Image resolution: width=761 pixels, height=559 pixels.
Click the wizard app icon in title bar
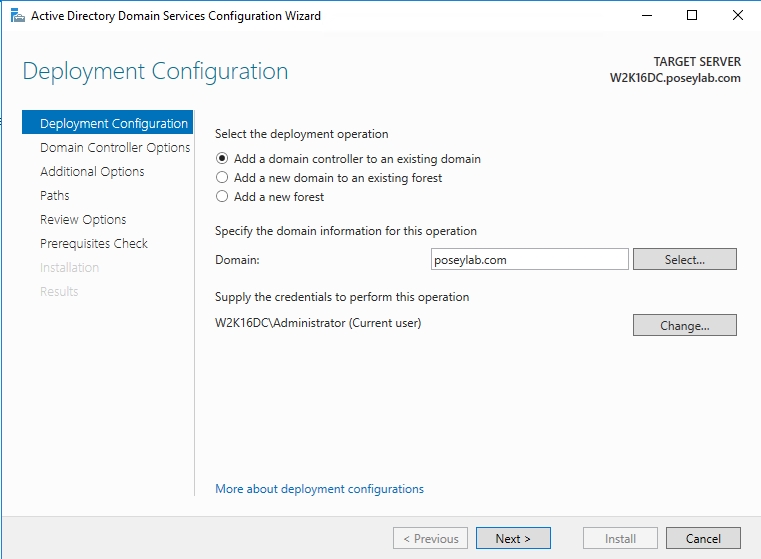tap(17, 16)
